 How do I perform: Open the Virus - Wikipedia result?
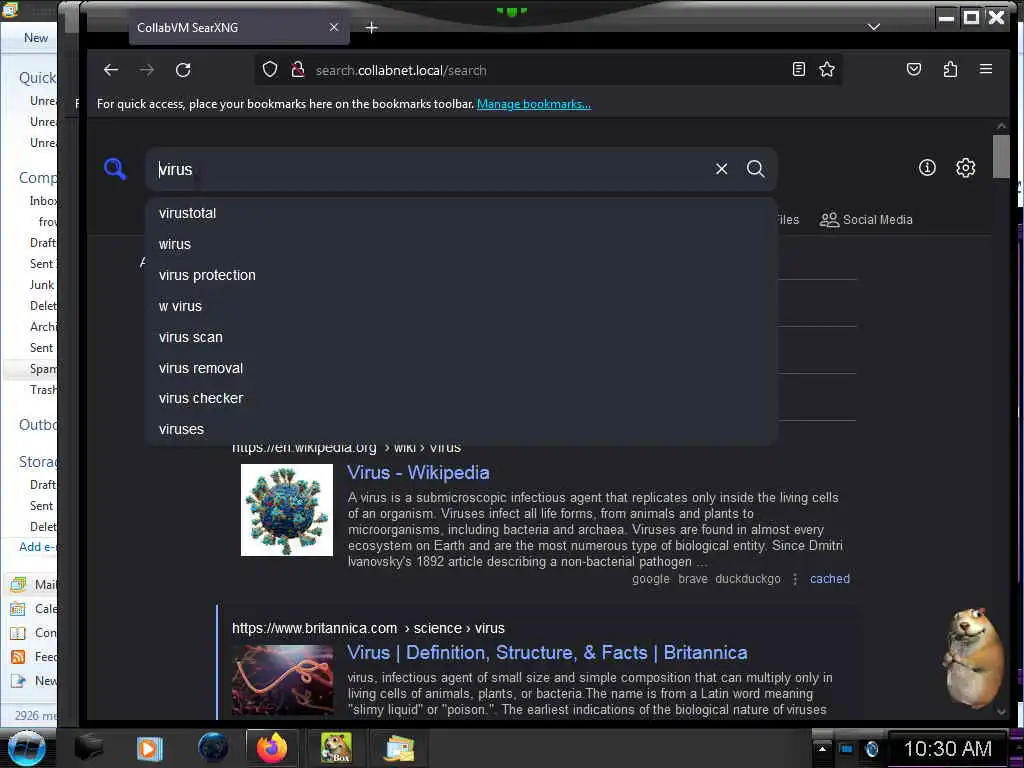pyautogui.click(x=418, y=473)
